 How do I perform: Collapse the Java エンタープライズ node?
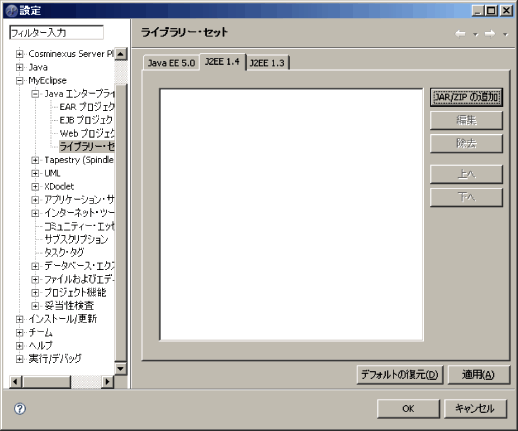(35, 94)
